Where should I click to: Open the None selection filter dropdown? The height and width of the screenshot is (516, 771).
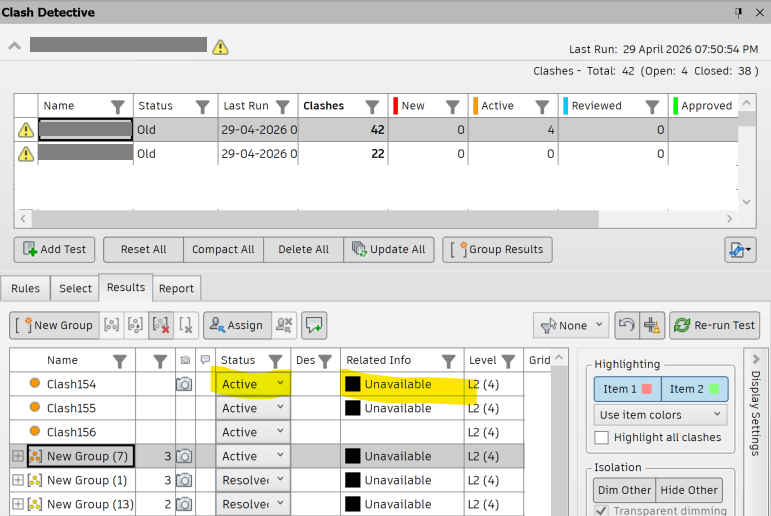pos(571,325)
